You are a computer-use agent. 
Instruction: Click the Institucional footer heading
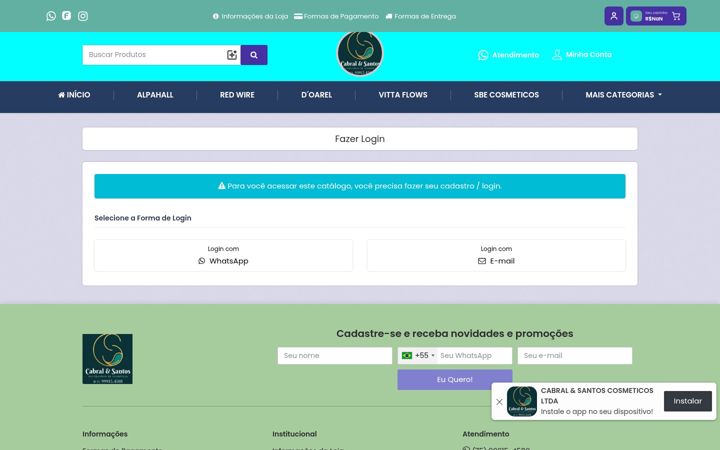tap(295, 434)
